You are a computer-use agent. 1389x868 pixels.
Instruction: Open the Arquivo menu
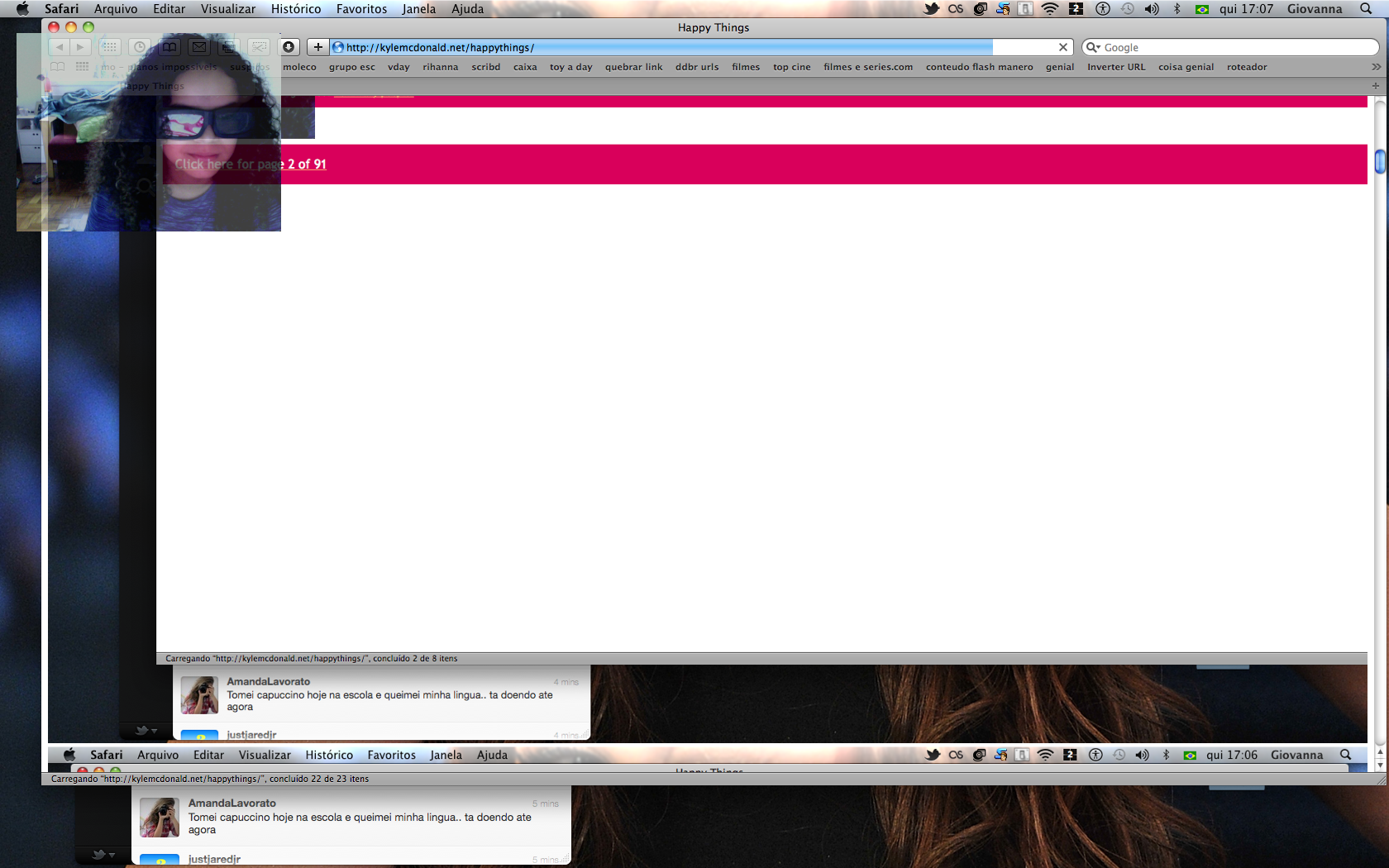116,9
